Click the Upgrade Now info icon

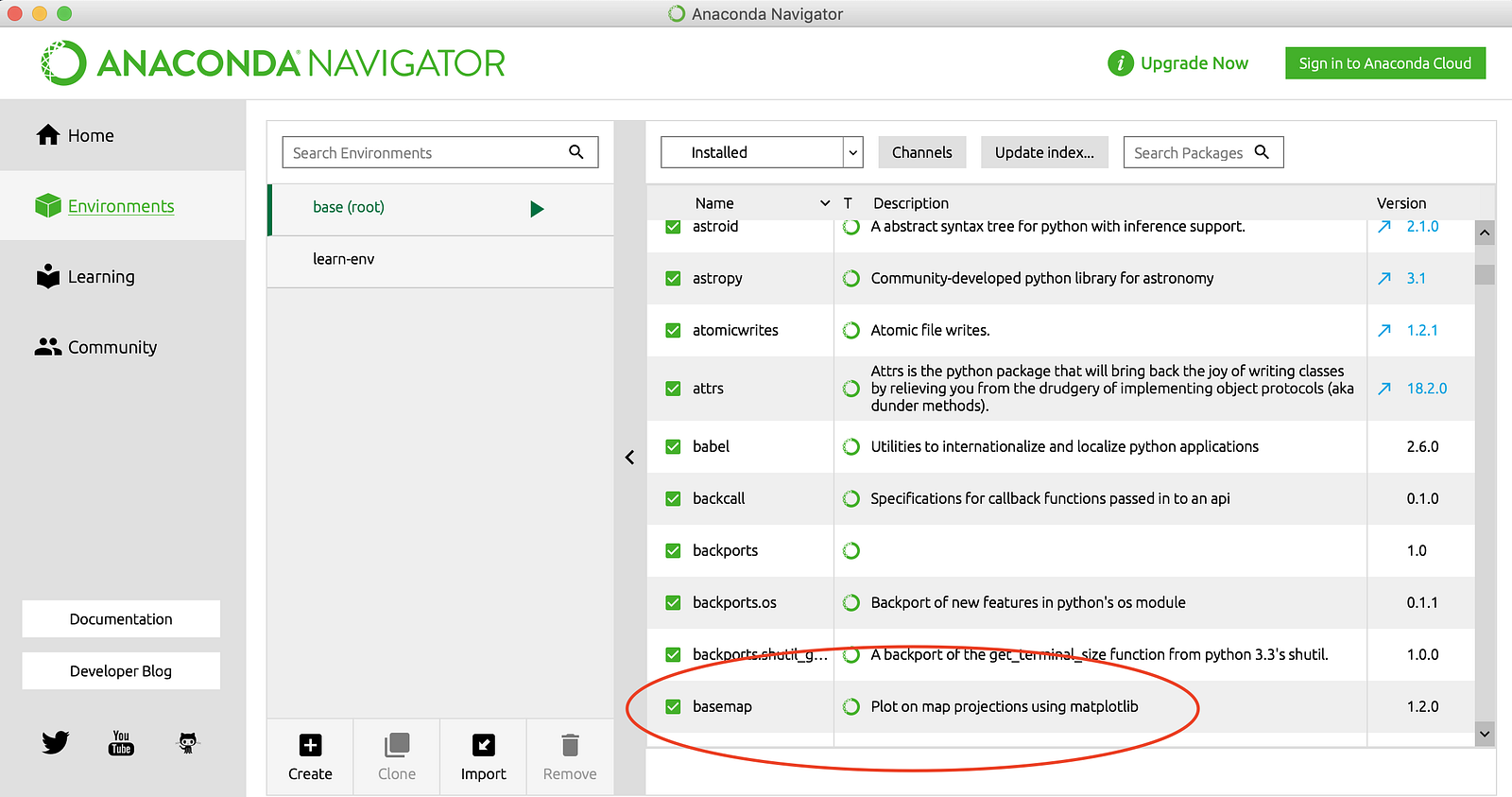click(1121, 63)
